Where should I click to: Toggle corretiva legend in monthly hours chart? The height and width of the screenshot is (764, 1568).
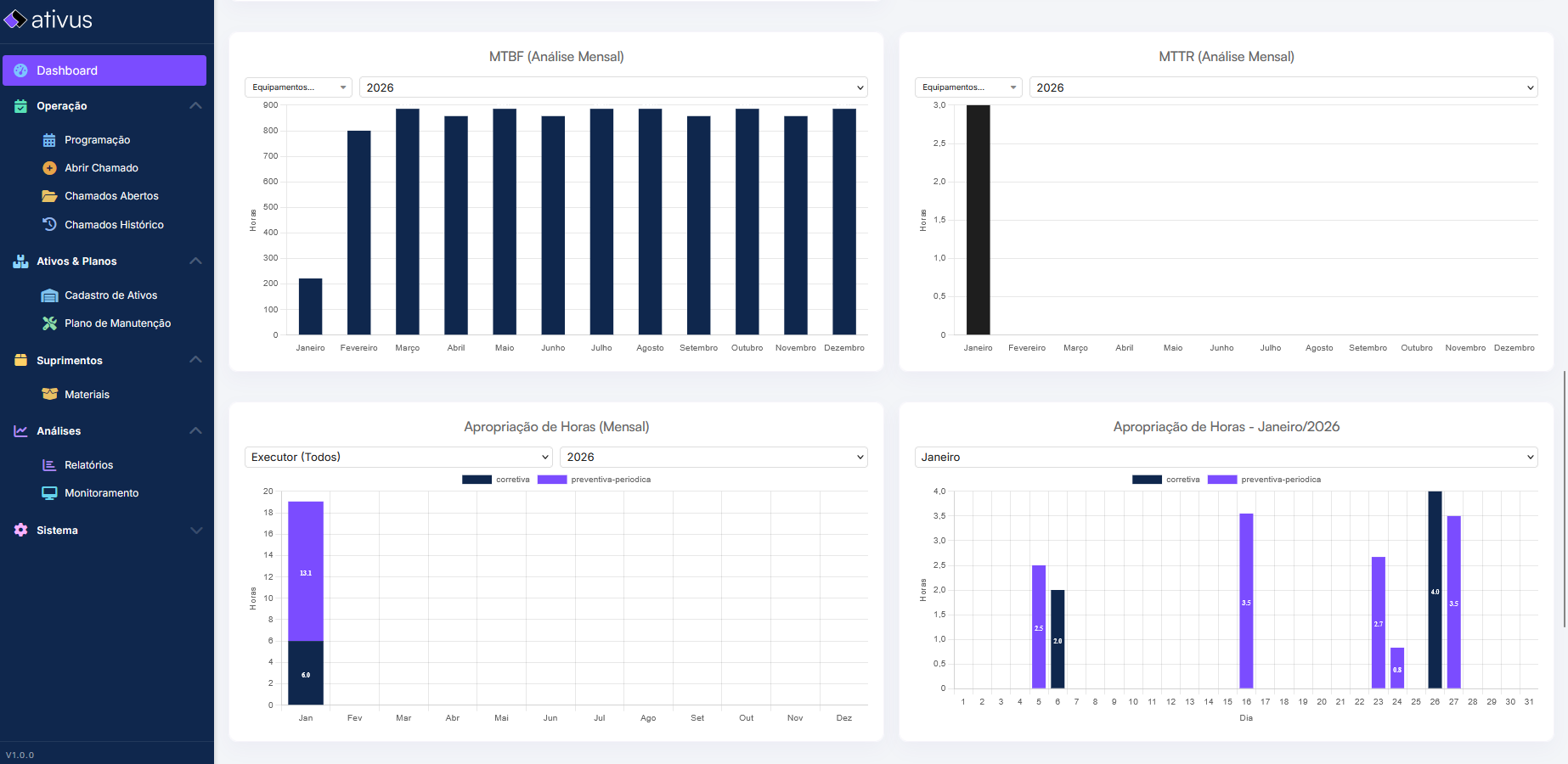[x=496, y=480]
